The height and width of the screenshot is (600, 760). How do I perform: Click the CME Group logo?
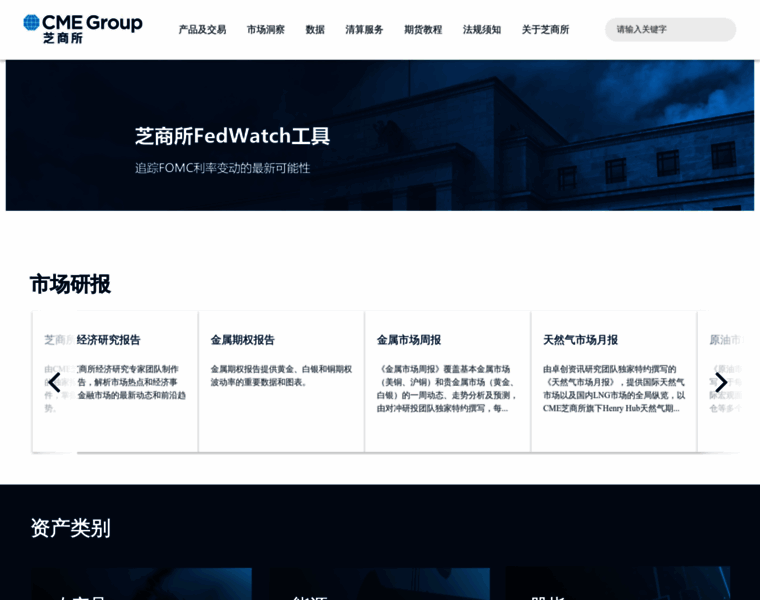point(83,29)
